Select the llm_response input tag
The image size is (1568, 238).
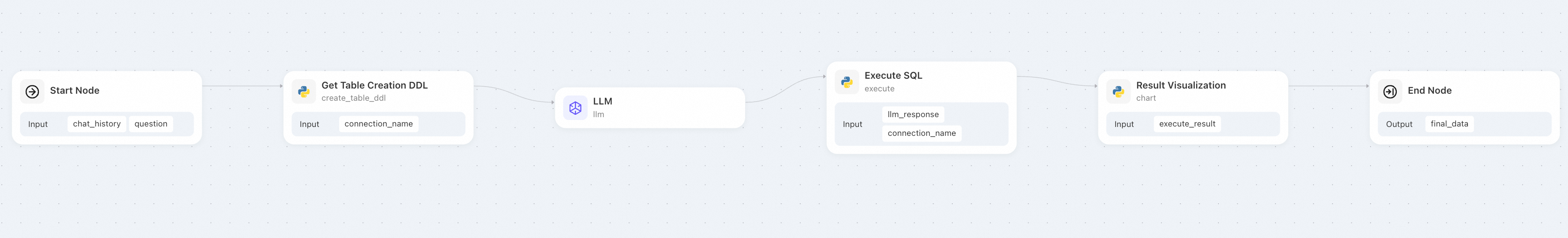point(913,114)
